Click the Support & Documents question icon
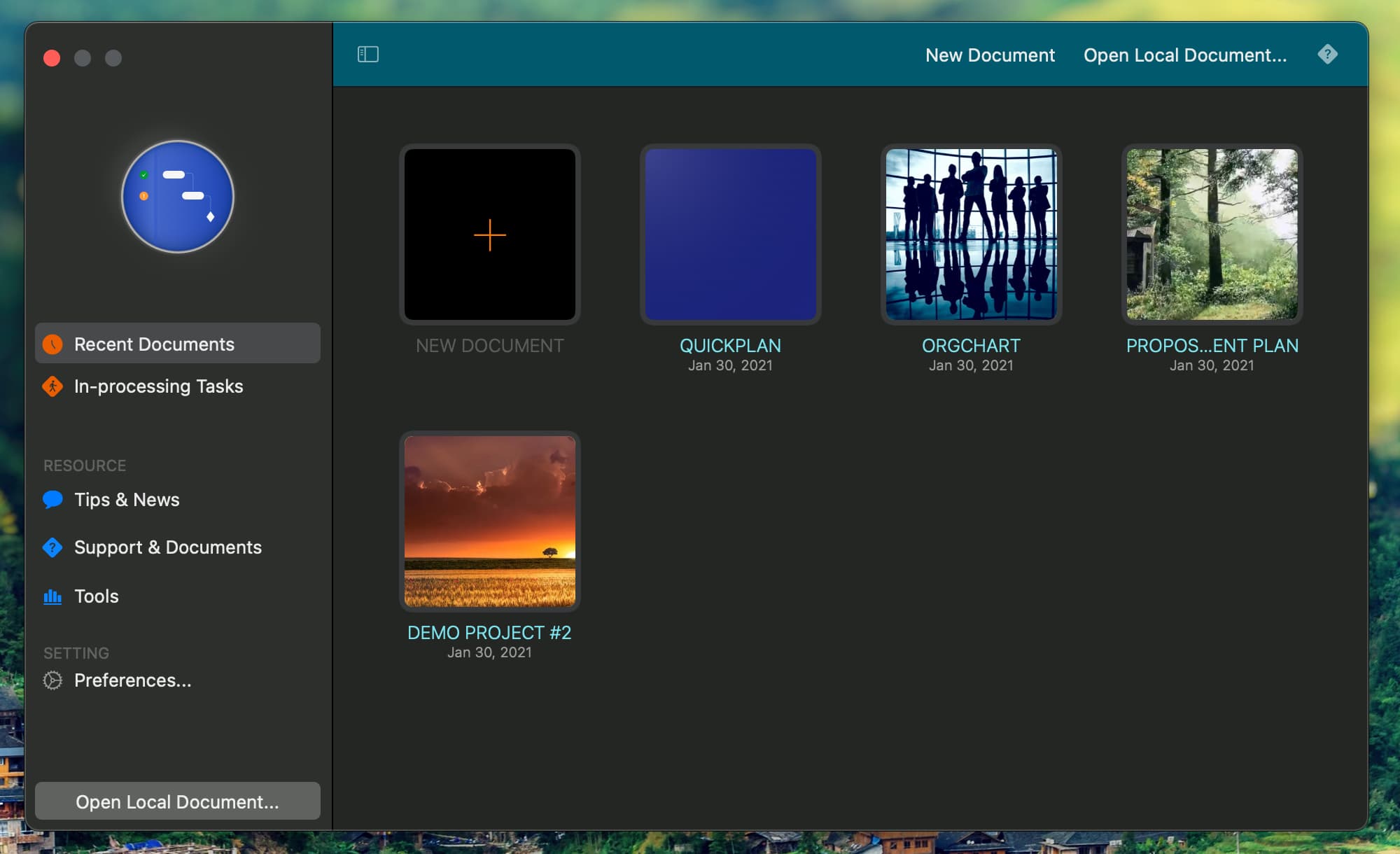This screenshot has height=854, width=1400. tap(52, 547)
